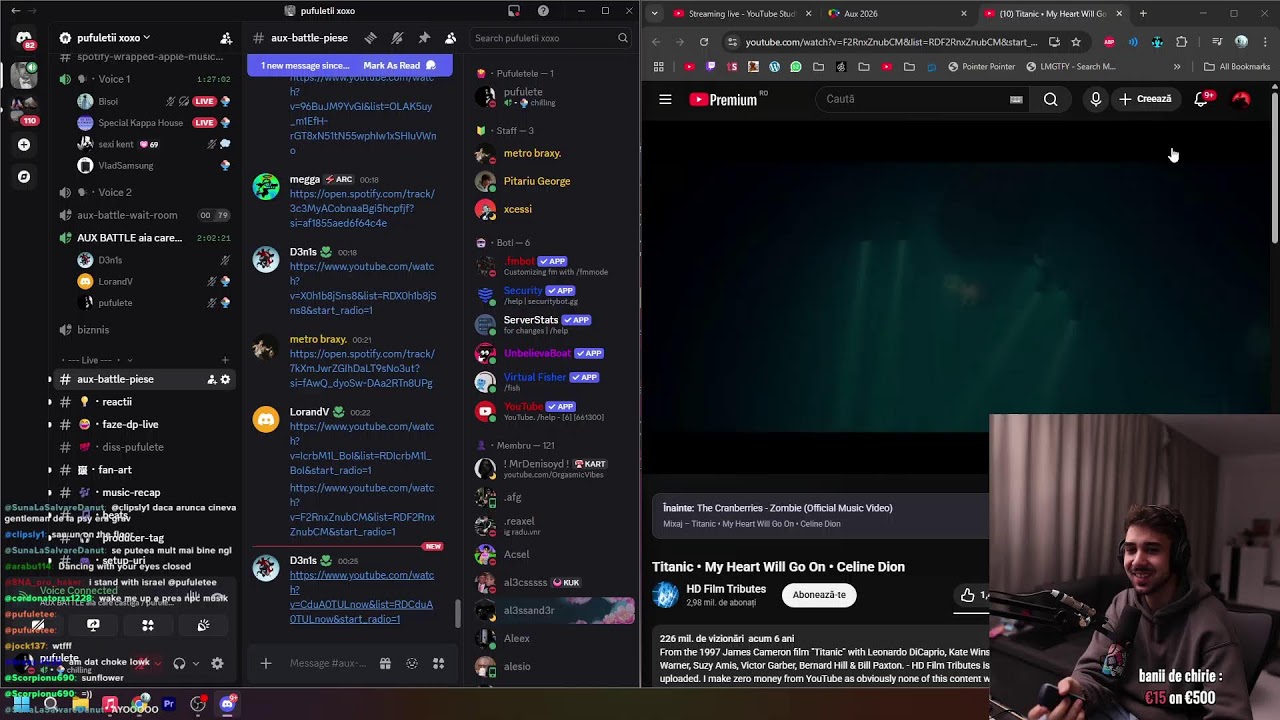Screen dimensions: 1280x720
Task: Open All Bookmarks folder
Action: [x=1237, y=67]
